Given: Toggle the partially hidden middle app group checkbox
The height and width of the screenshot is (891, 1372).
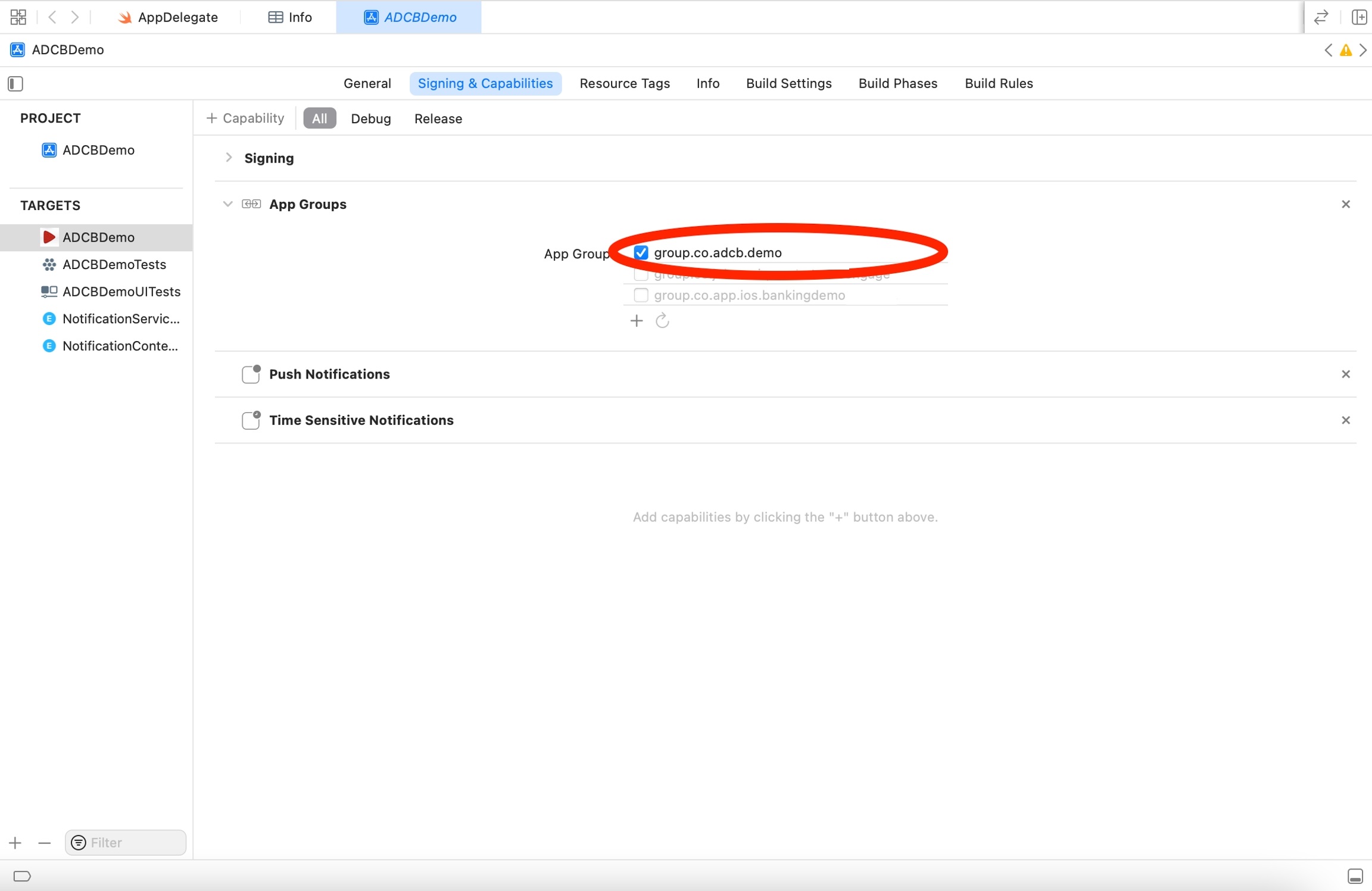Looking at the screenshot, I should [x=641, y=275].
